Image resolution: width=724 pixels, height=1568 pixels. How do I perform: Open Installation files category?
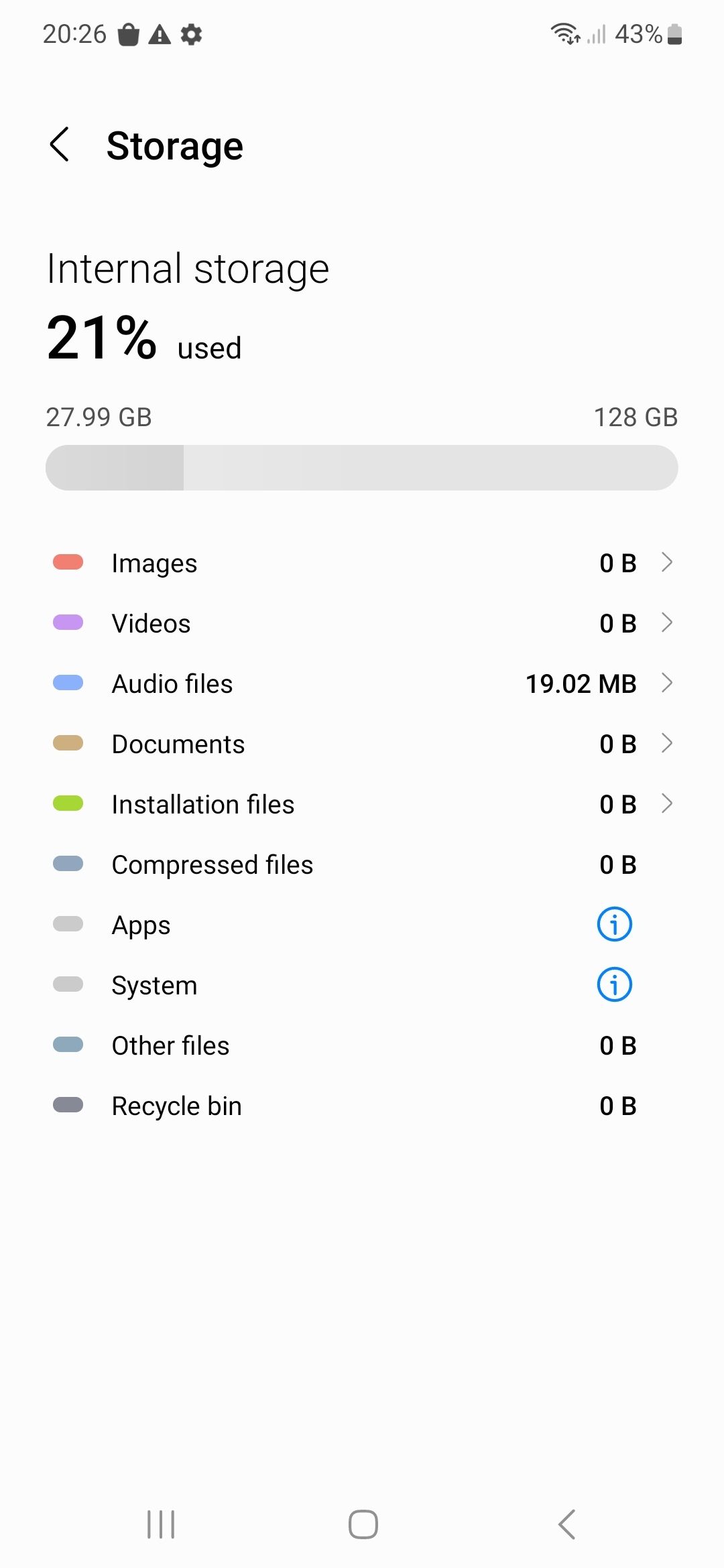point(362,804)
